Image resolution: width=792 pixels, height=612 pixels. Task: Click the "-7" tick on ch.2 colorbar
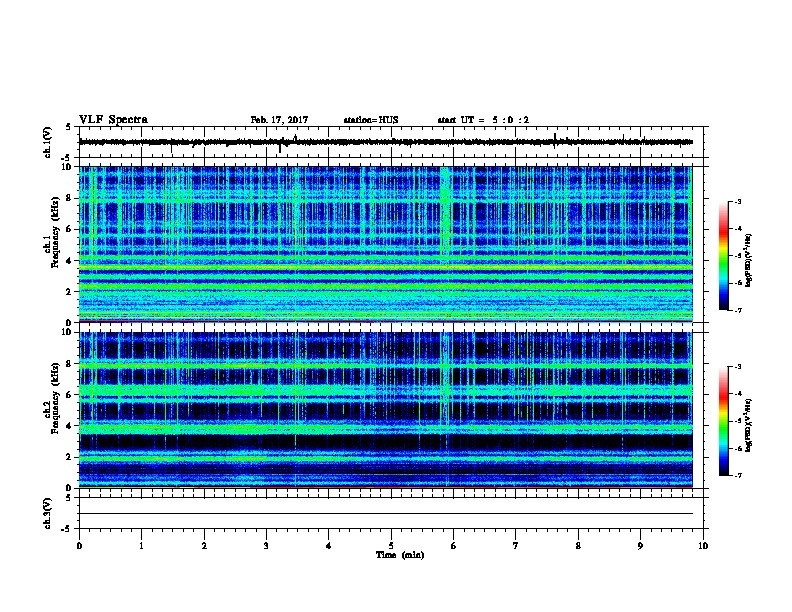coord(738,475)
